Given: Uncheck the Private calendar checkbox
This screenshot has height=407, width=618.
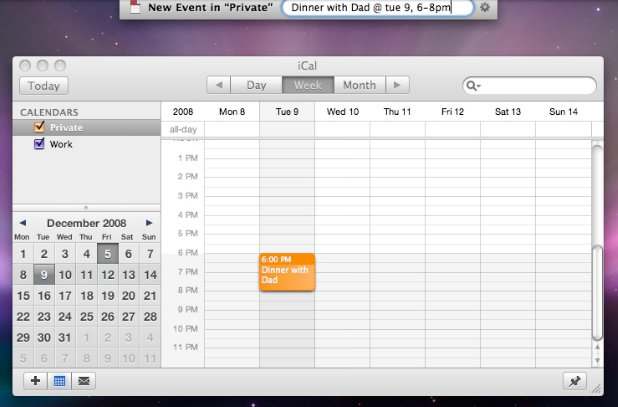Looking at the screenshot, I should pos(39,127).
